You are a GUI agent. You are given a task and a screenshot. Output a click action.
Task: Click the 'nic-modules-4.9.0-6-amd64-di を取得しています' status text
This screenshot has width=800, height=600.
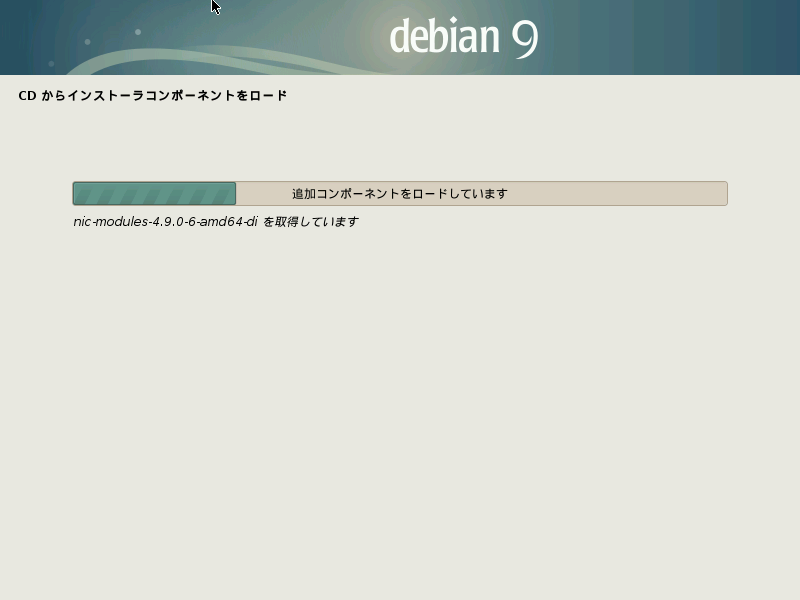pos(216,222)
